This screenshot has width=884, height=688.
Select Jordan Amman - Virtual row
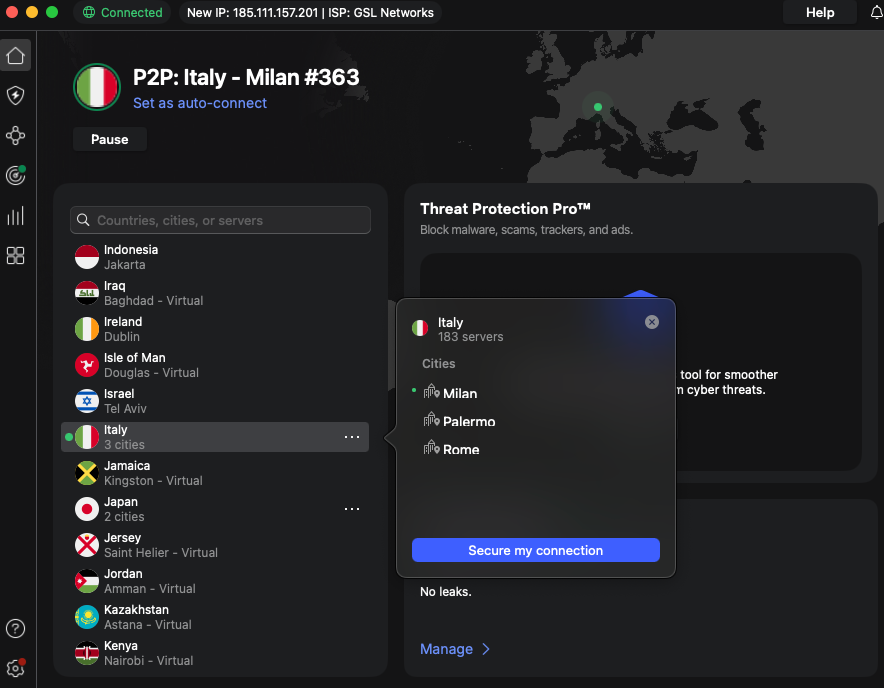(x=215, y=581)
